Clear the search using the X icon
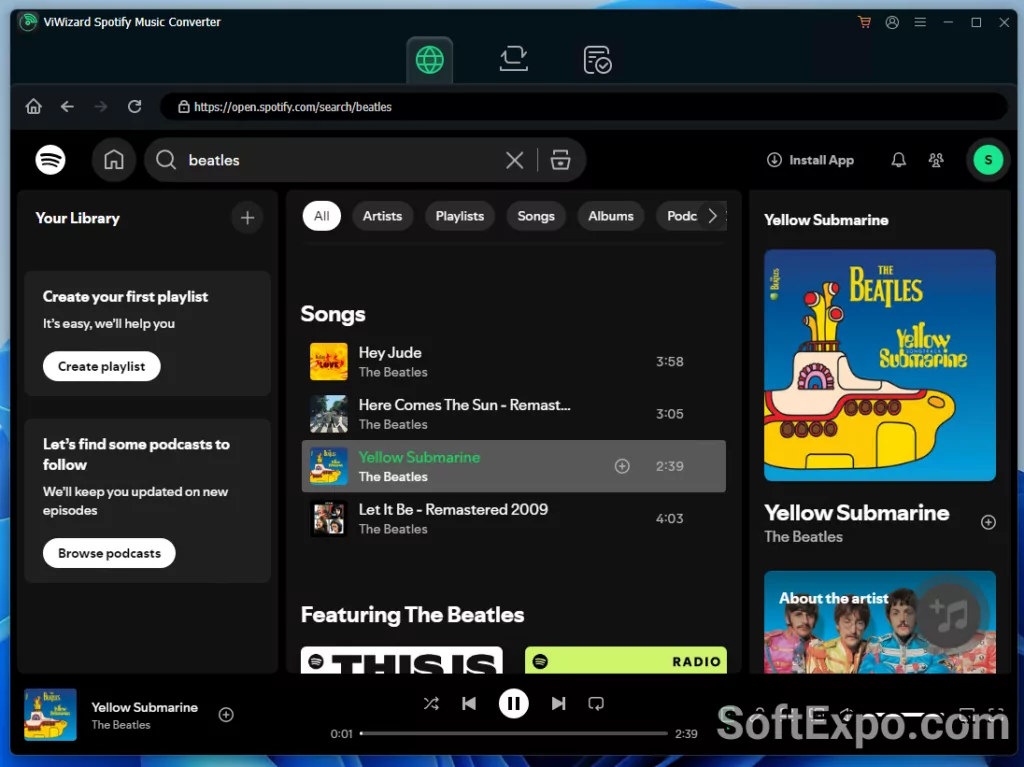 tap(514, 160)
